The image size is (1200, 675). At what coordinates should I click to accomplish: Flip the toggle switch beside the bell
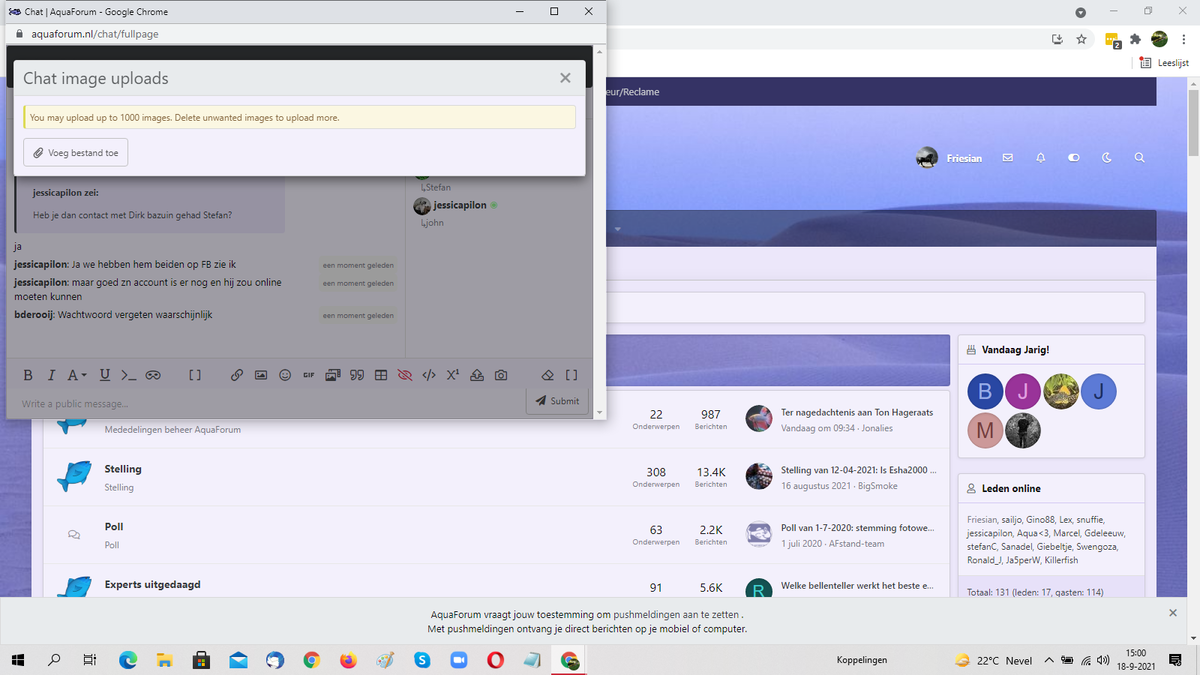point(1074,158)
